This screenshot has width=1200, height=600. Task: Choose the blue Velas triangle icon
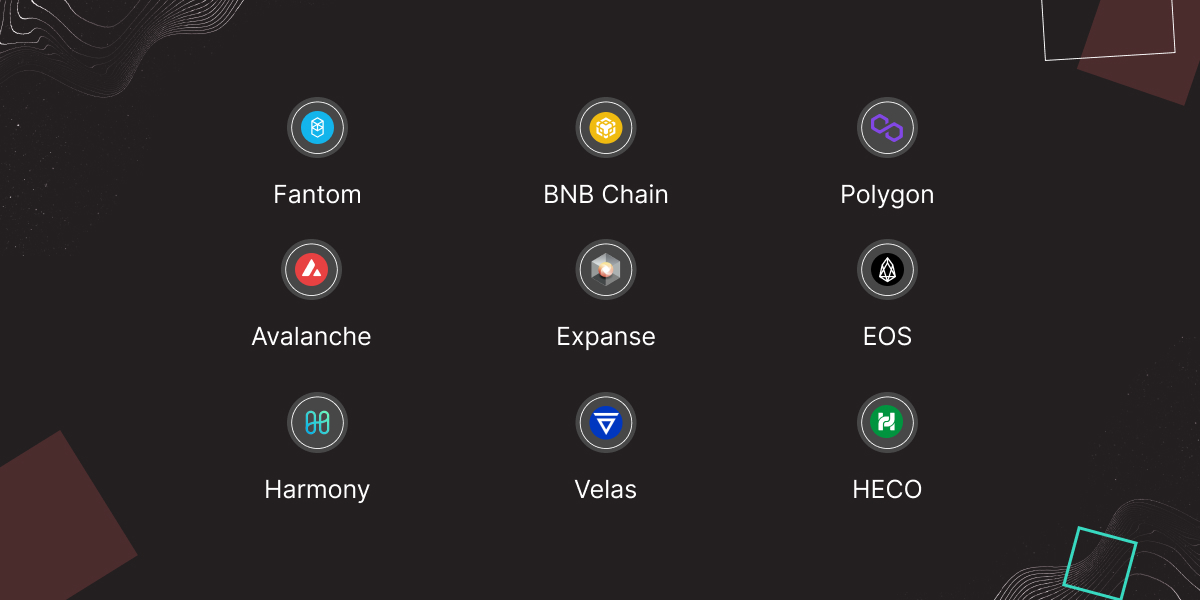pos(606,422)
